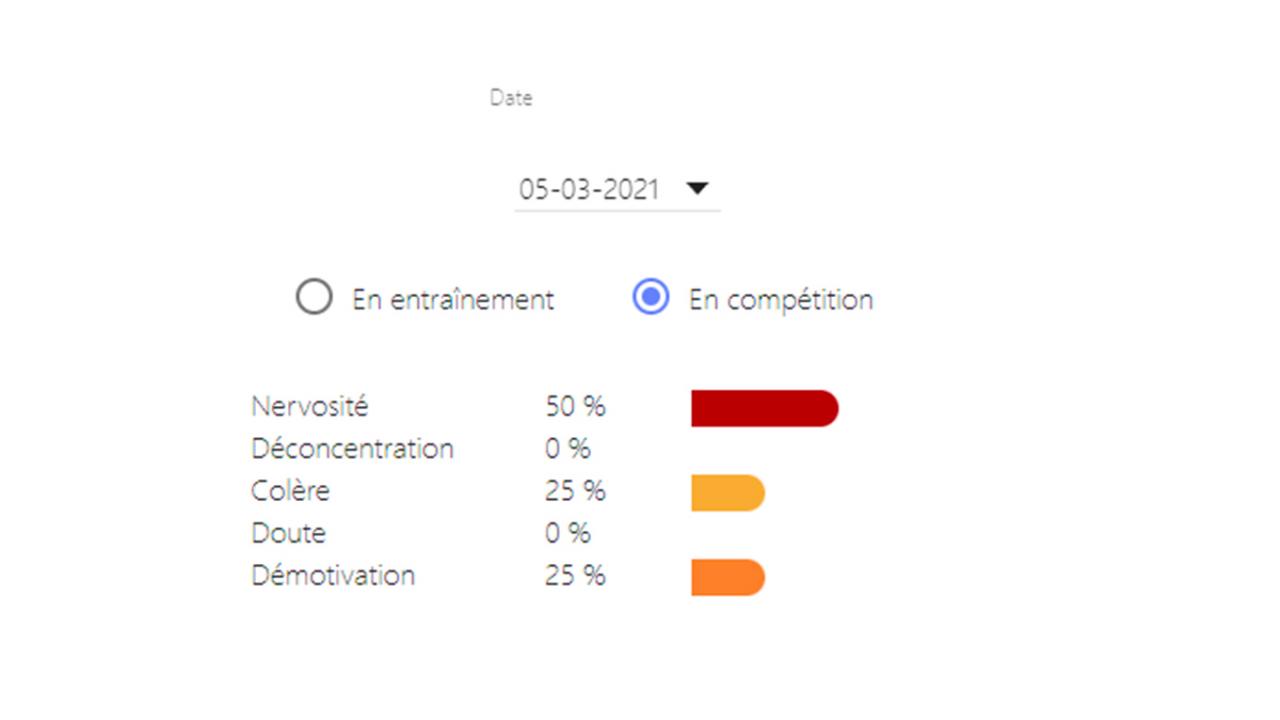The width and height of the screenshot is (1280, 720).
Task: Click the Colère label
Action: pyautogui.click(x=290, y=491)
